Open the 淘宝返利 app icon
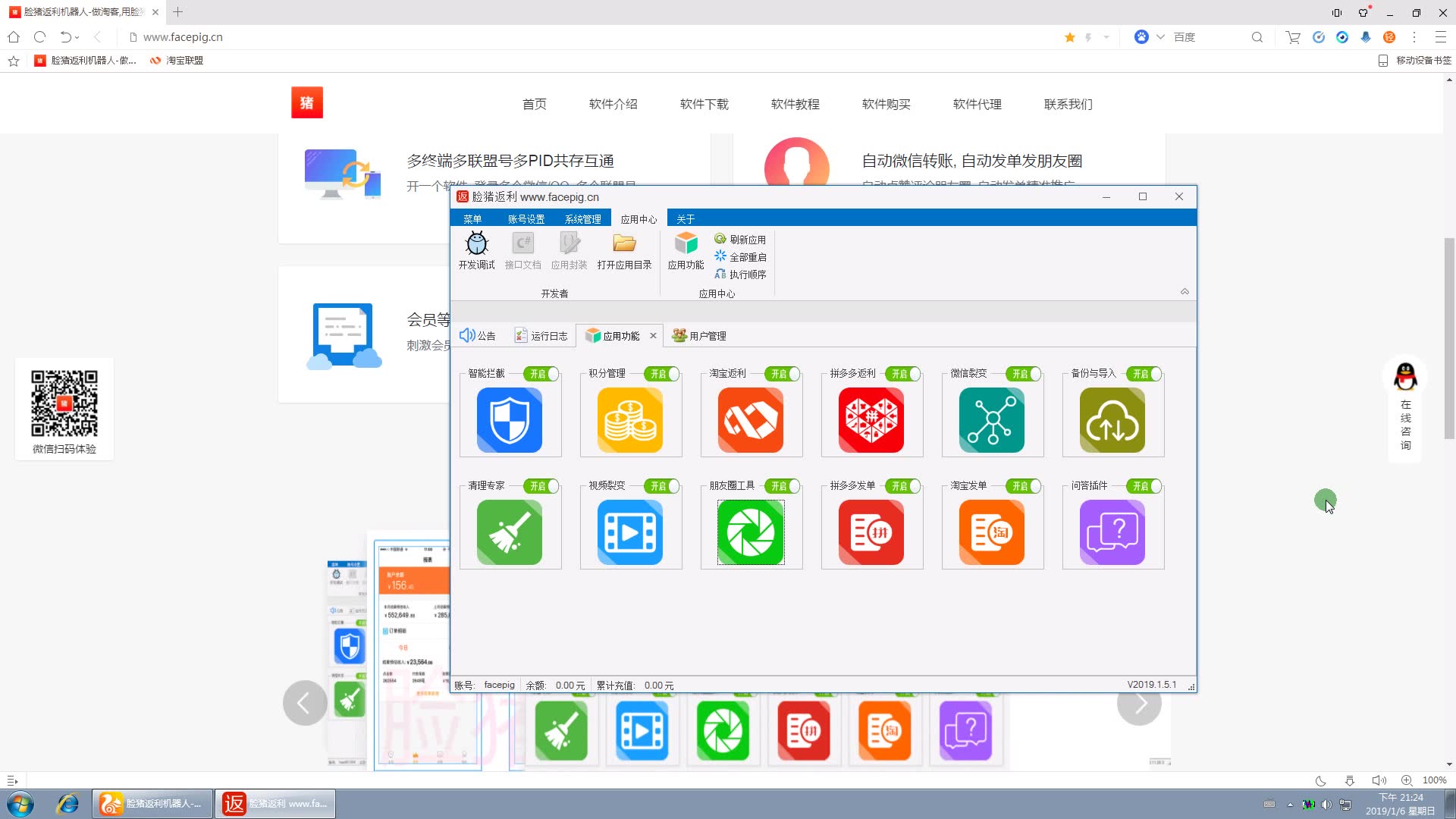Image resolution: width=1456 pixels, height=819 pixels. (750, 420)
